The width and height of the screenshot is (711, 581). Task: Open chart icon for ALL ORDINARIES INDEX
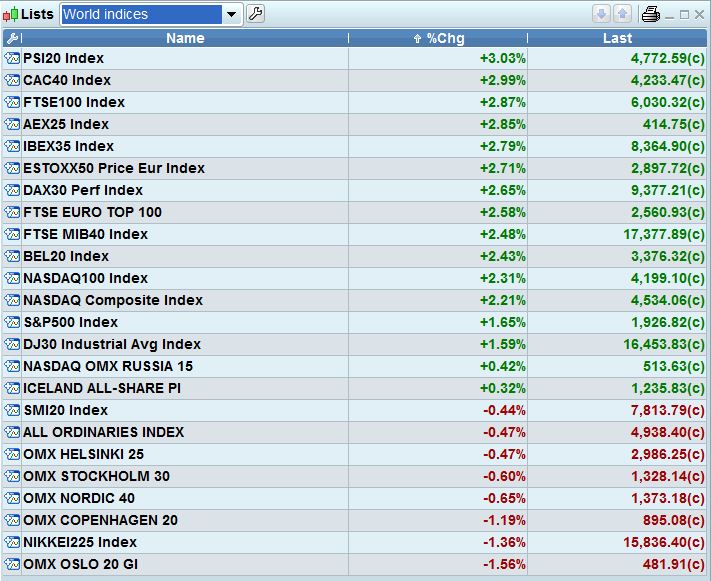coord(12,432)
